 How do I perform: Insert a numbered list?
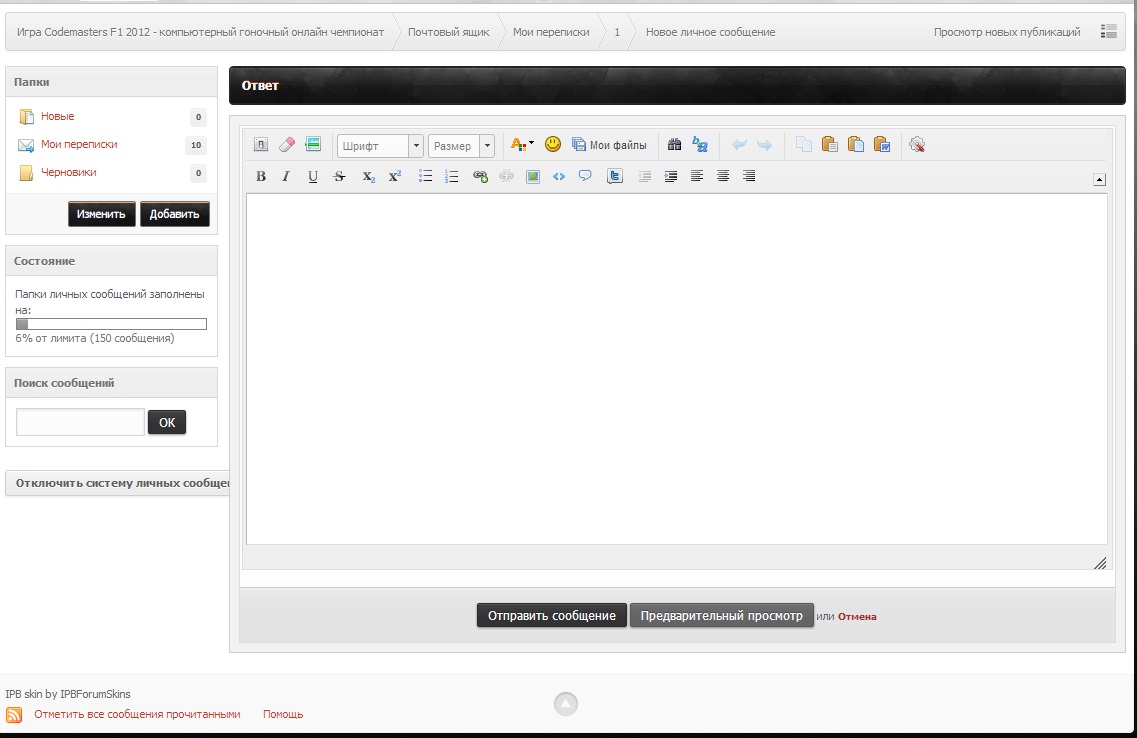coord(451,176)
